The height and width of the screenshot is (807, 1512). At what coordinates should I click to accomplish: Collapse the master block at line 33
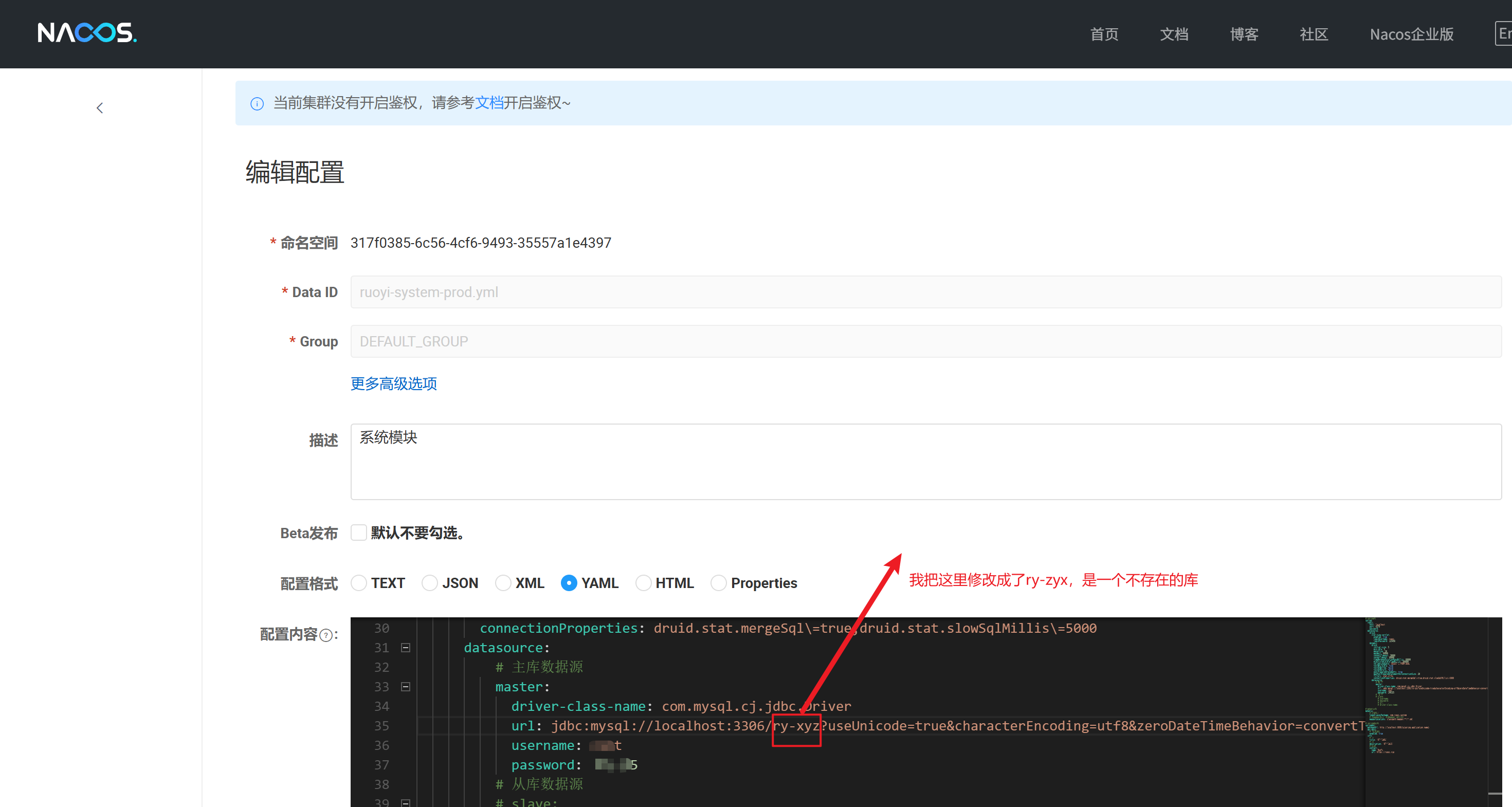pyautogui.click(x=406, y=687)
